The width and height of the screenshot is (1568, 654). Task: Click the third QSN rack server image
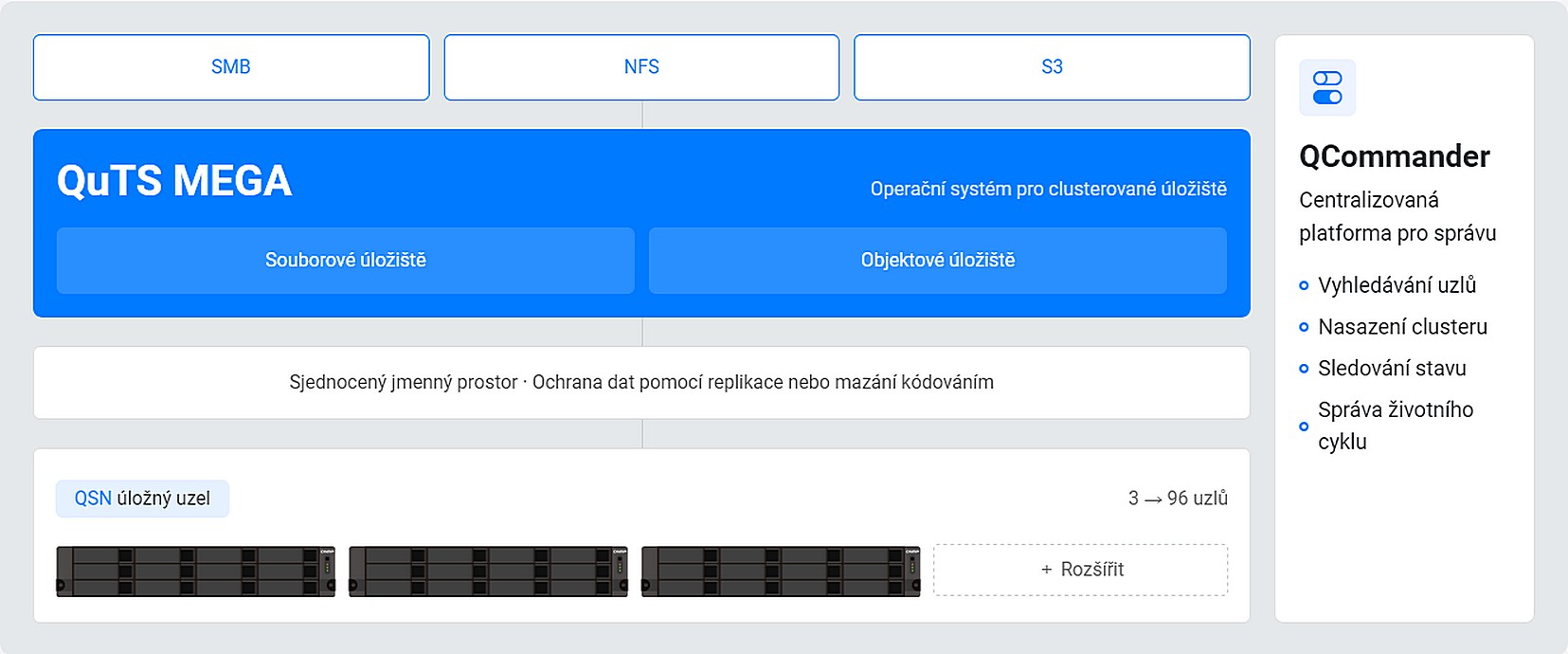pyautogui.click(x=782, y=571)
